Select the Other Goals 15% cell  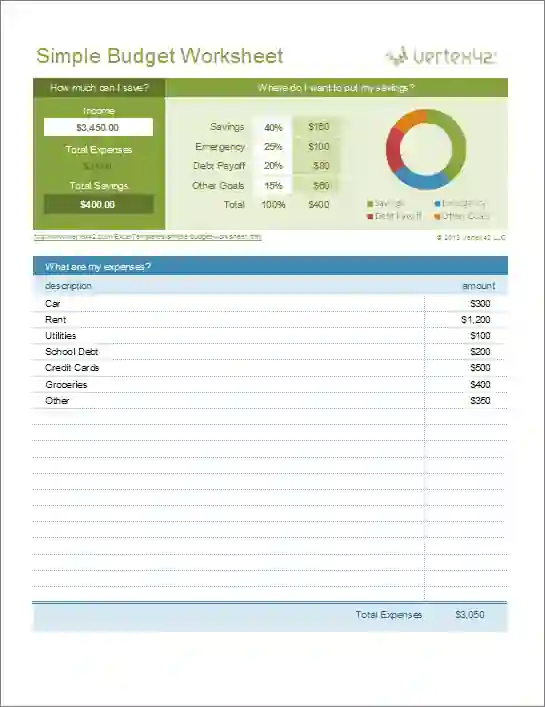[273, 185]
